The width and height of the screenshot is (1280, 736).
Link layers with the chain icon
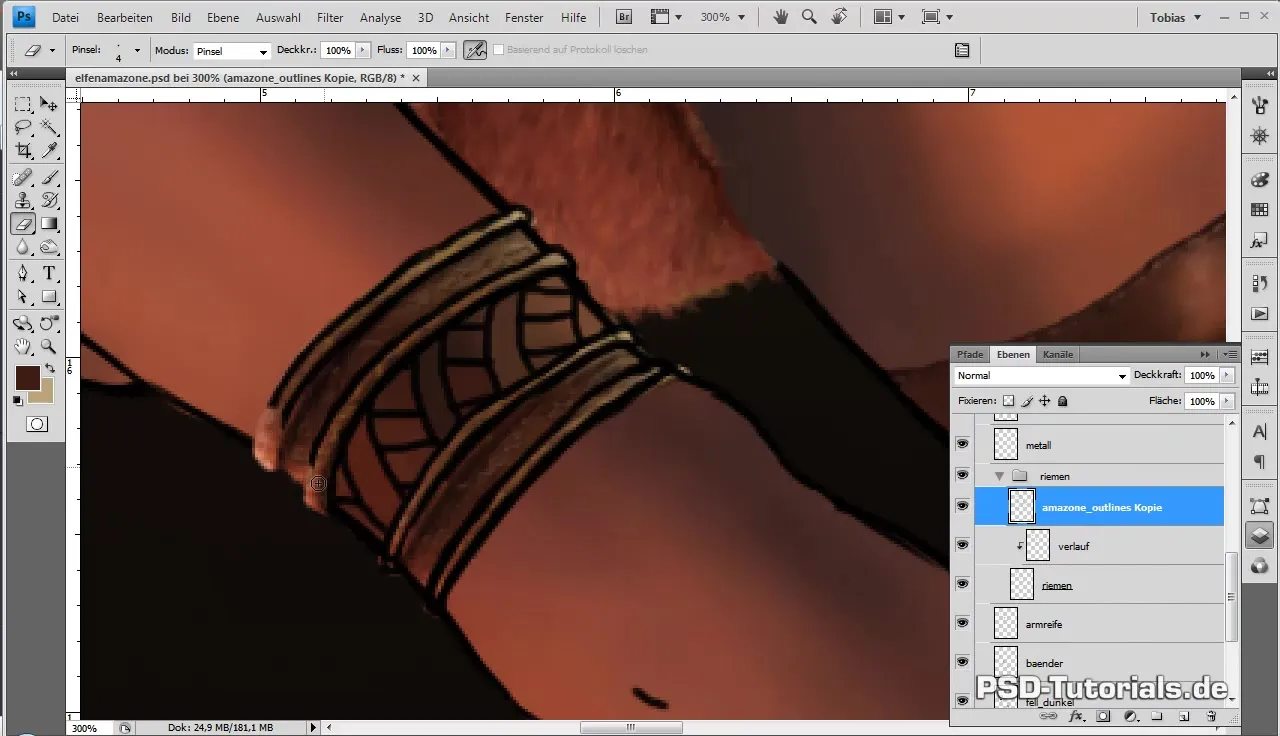(1049, 717)
